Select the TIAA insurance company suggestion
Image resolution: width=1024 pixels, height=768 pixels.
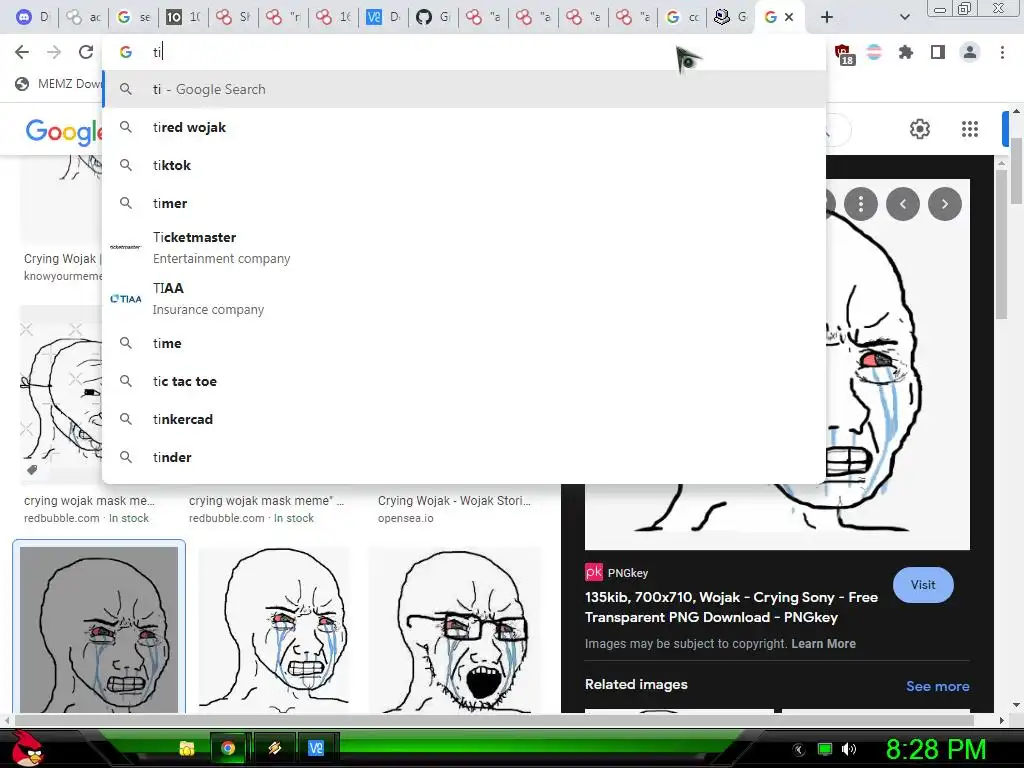(464, 298)
